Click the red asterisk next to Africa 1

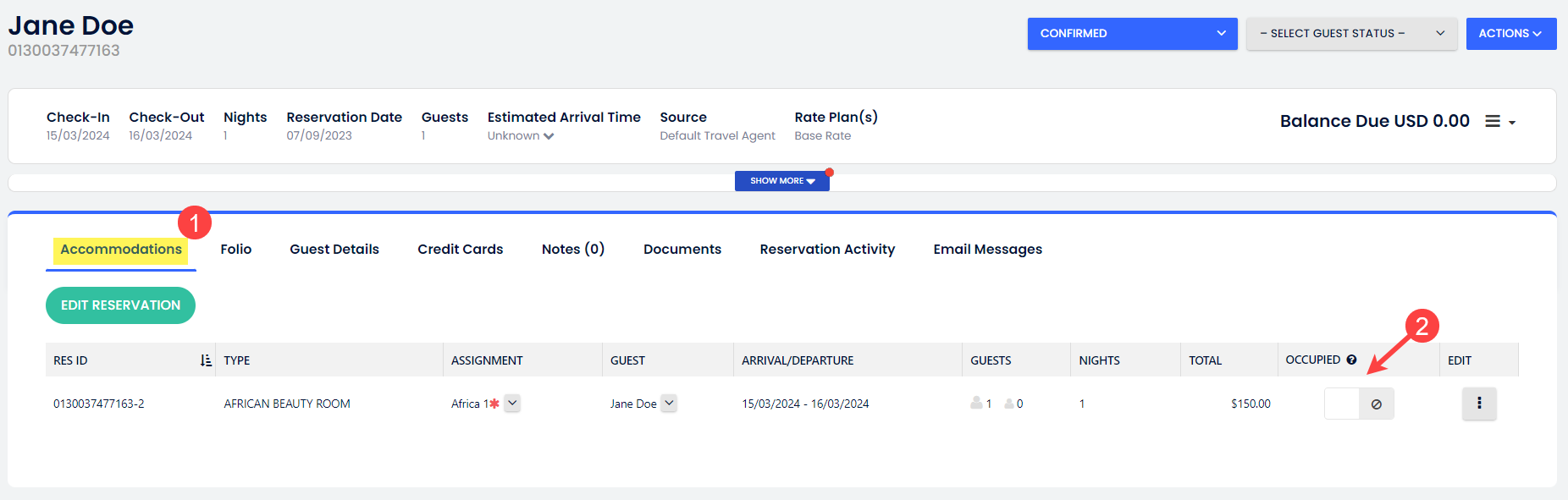pyautogui.click(x=494, y=404)
